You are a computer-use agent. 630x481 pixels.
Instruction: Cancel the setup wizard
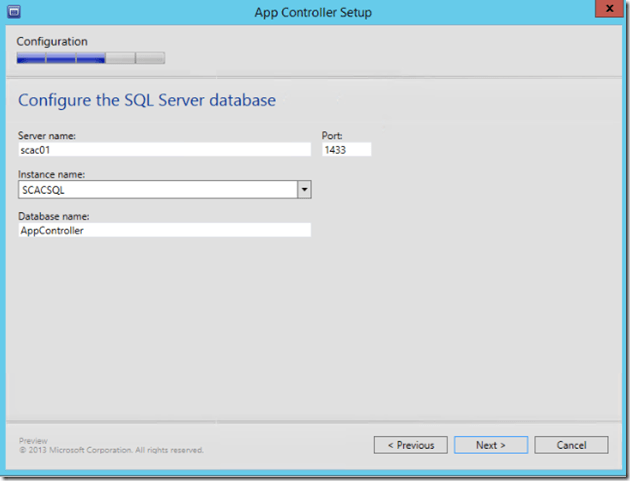[x=571, y=445]
